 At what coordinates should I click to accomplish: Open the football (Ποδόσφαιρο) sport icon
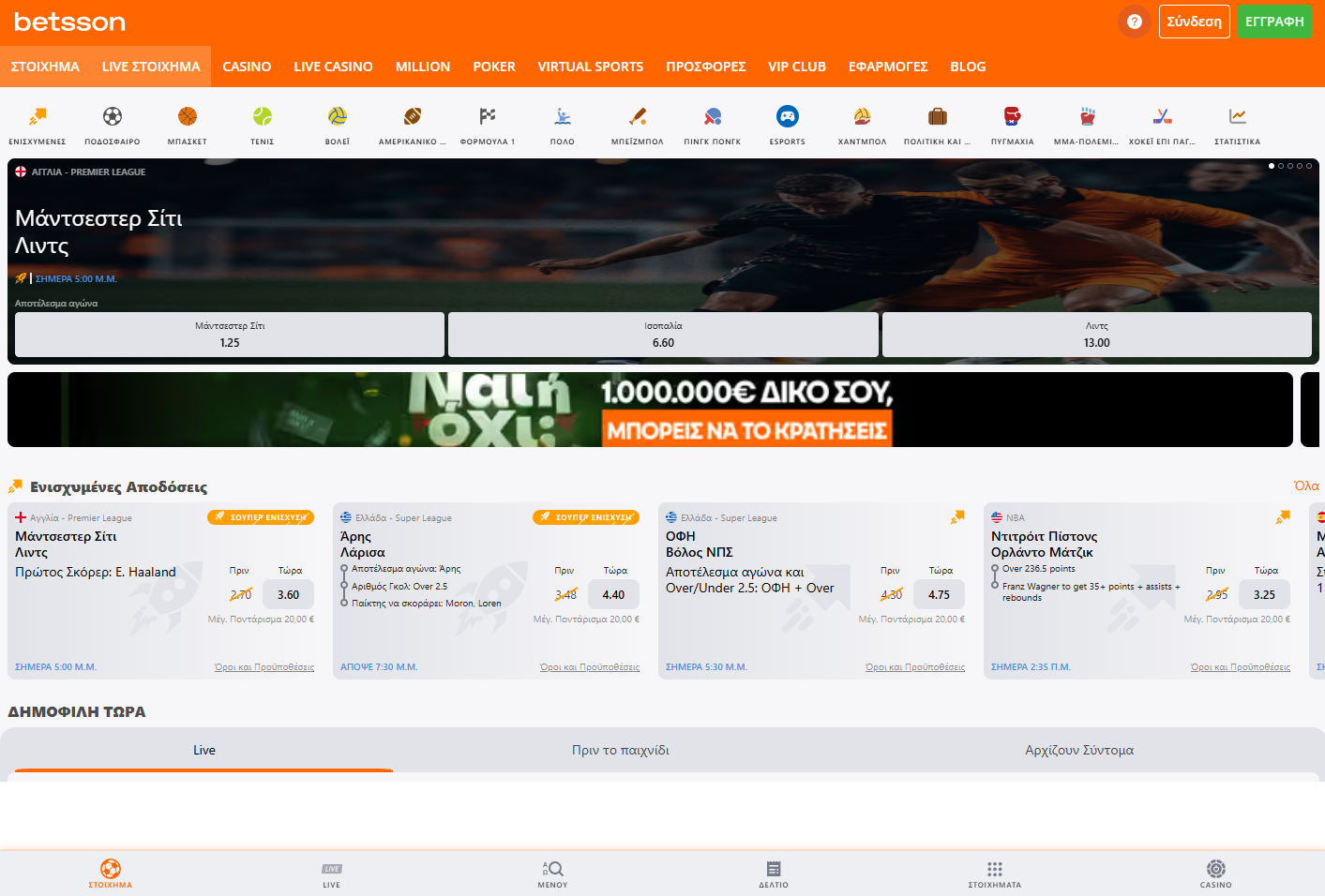(x=113, y=117)
